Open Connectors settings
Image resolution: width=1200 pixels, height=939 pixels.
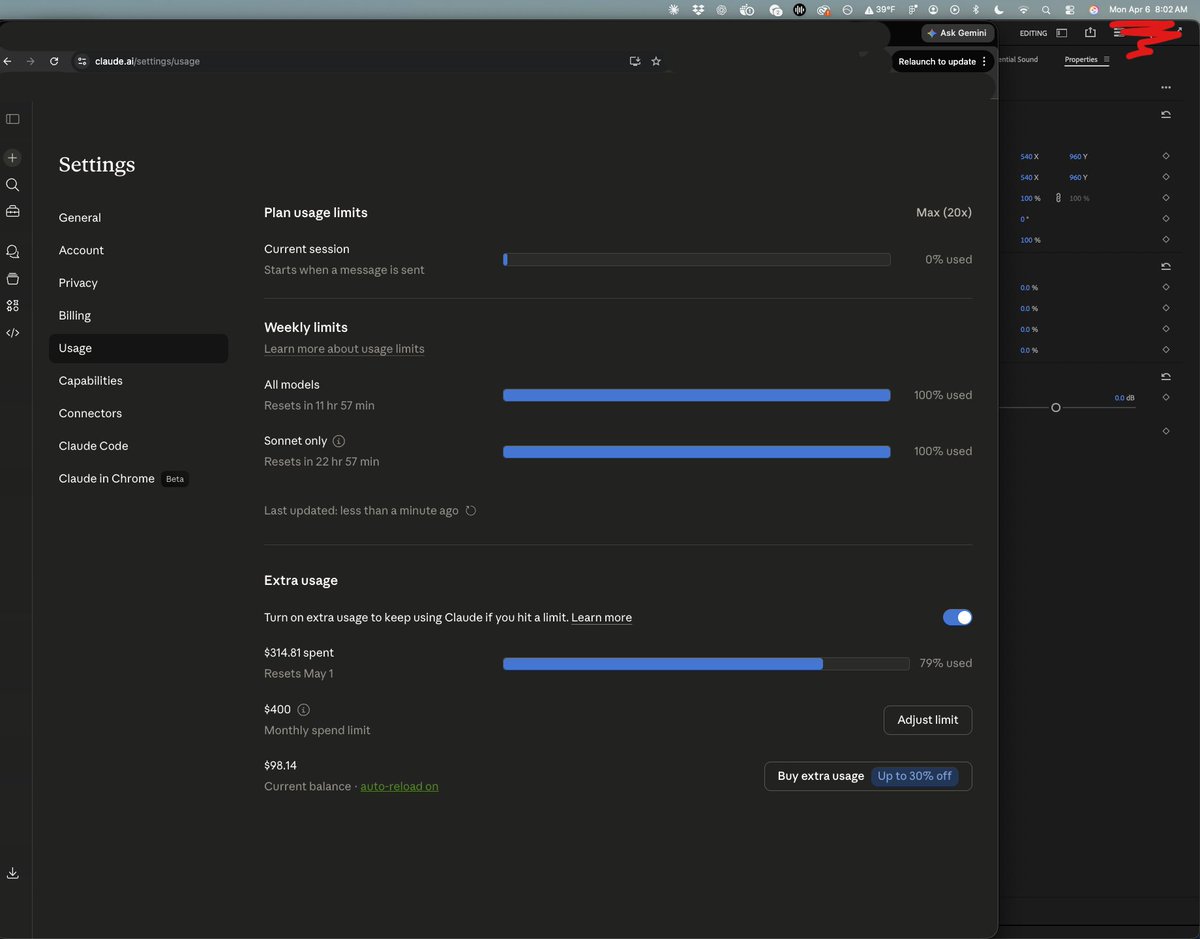tap(138, 413)
